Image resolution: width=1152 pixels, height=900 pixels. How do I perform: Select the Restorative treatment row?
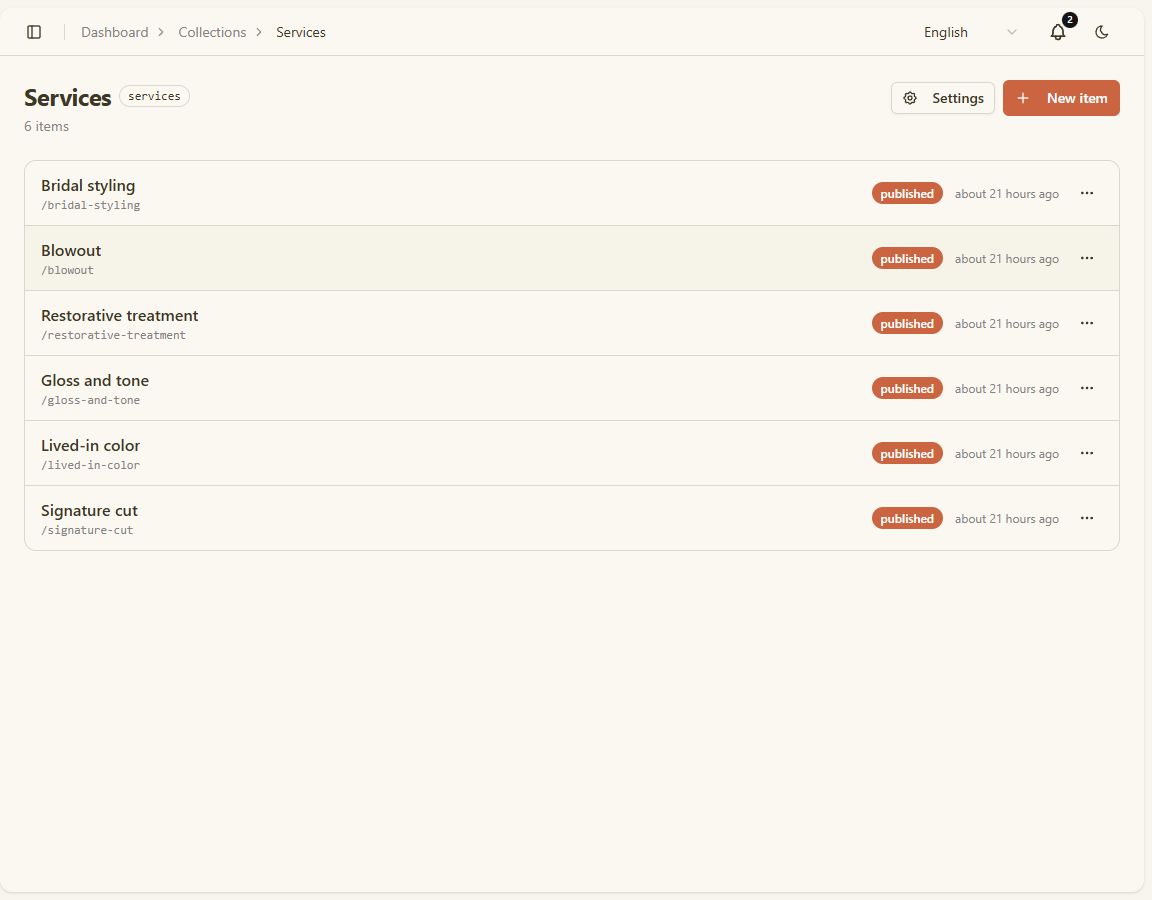pyautogui.click(x=572, y=323)
